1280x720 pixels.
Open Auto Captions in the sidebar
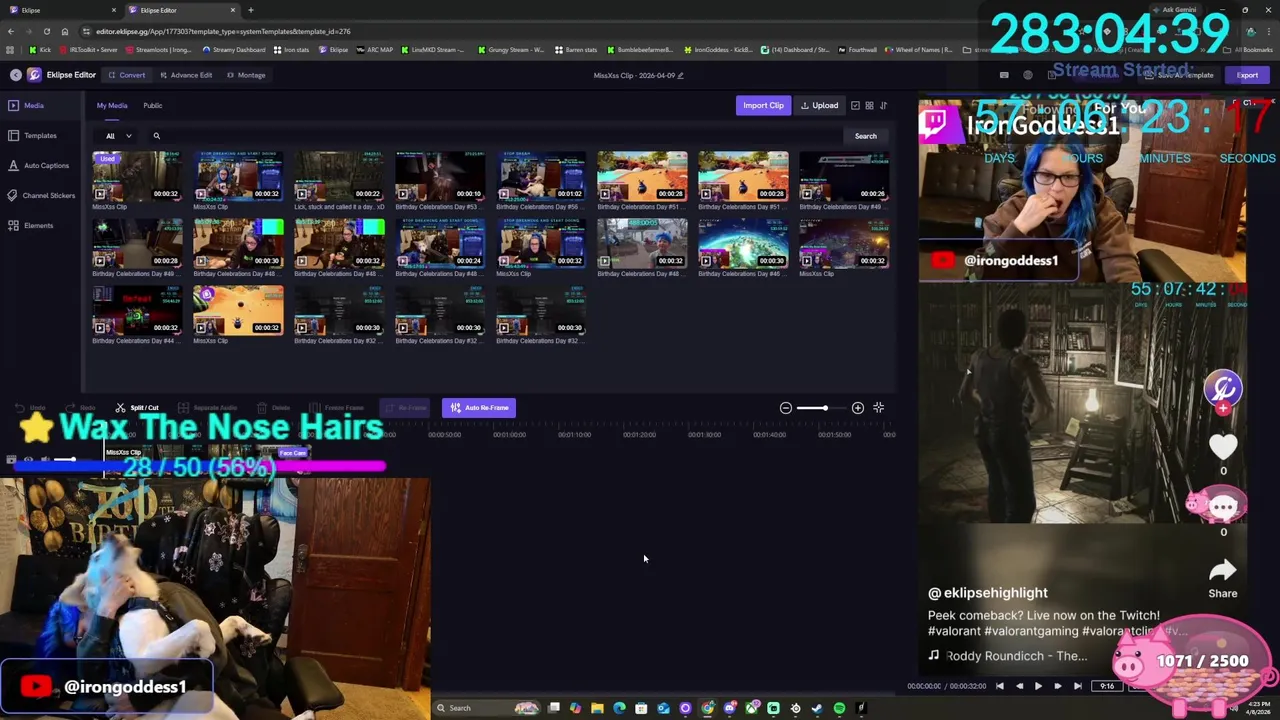[39, 165]
